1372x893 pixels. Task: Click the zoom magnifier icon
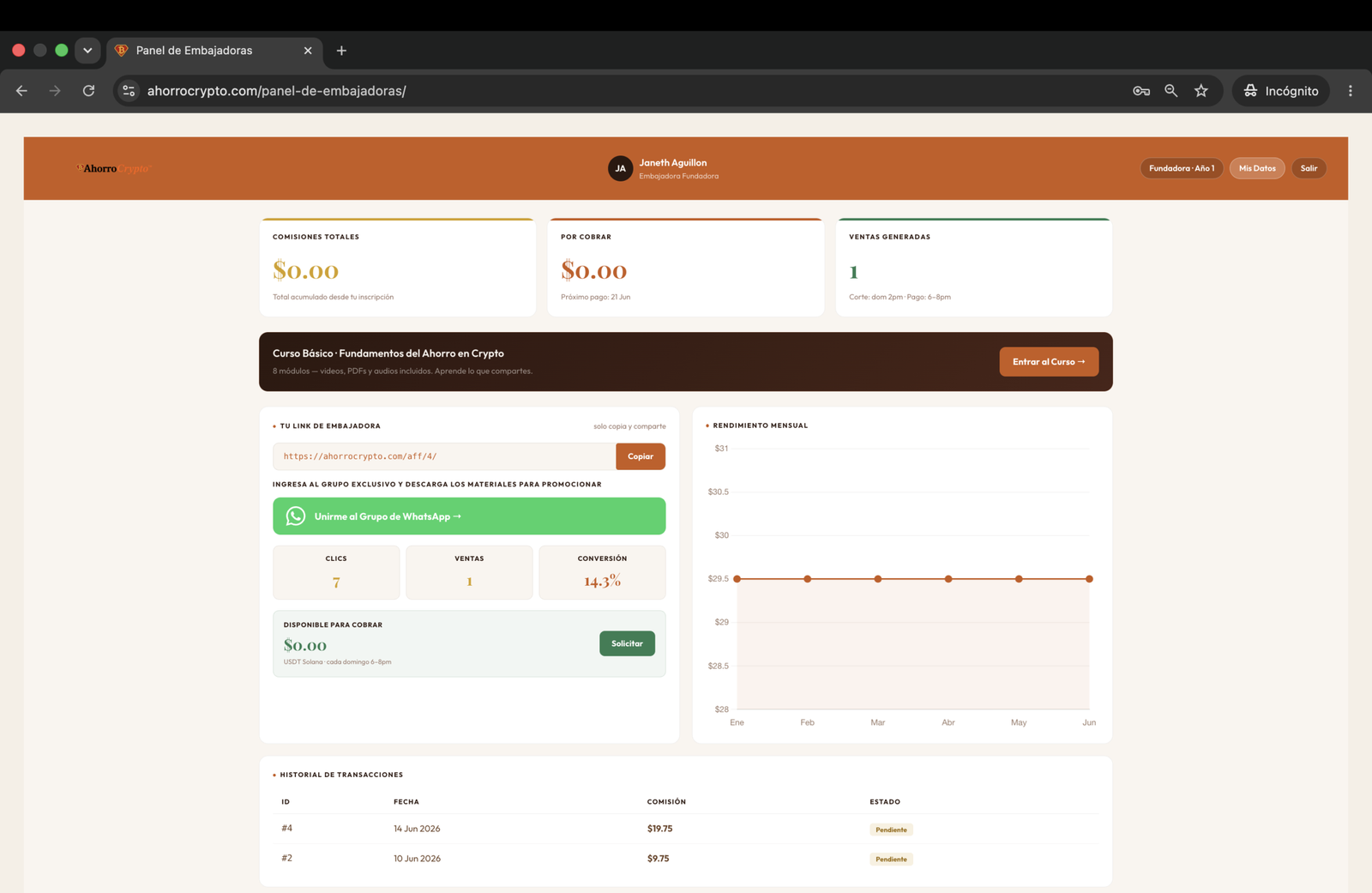[1171, 91]
